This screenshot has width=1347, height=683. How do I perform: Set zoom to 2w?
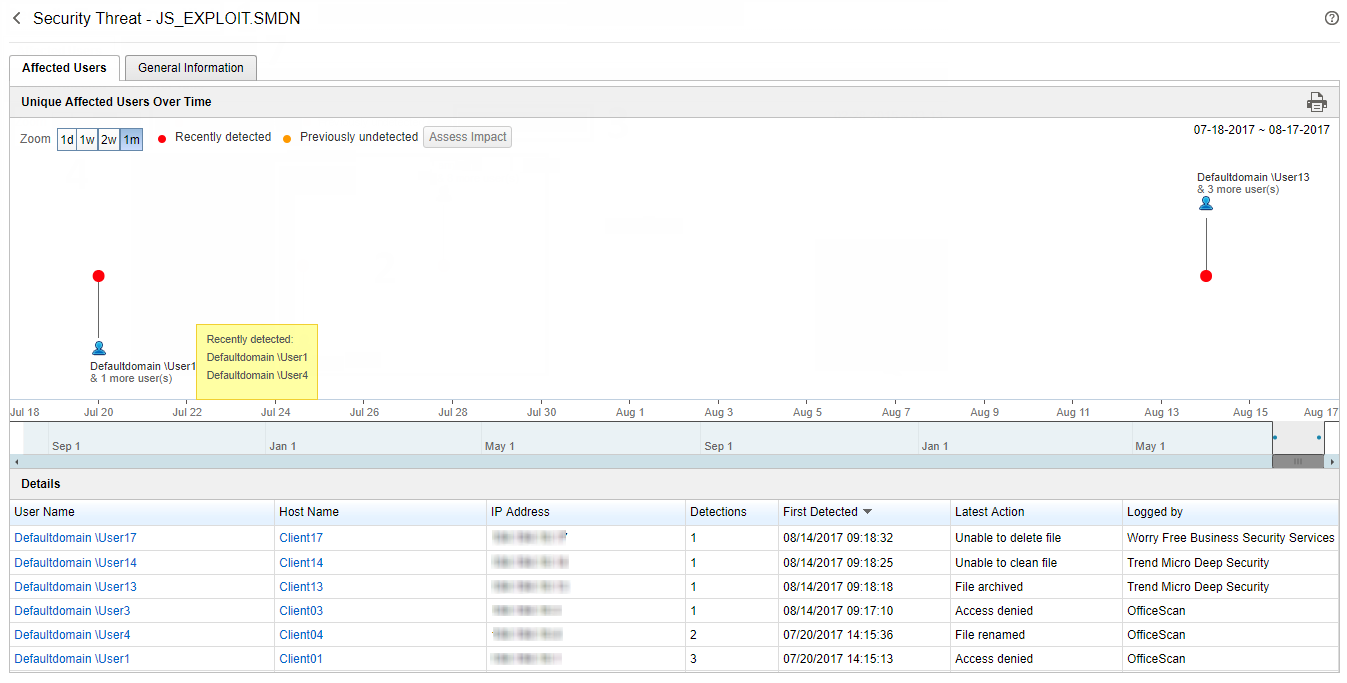109,139
